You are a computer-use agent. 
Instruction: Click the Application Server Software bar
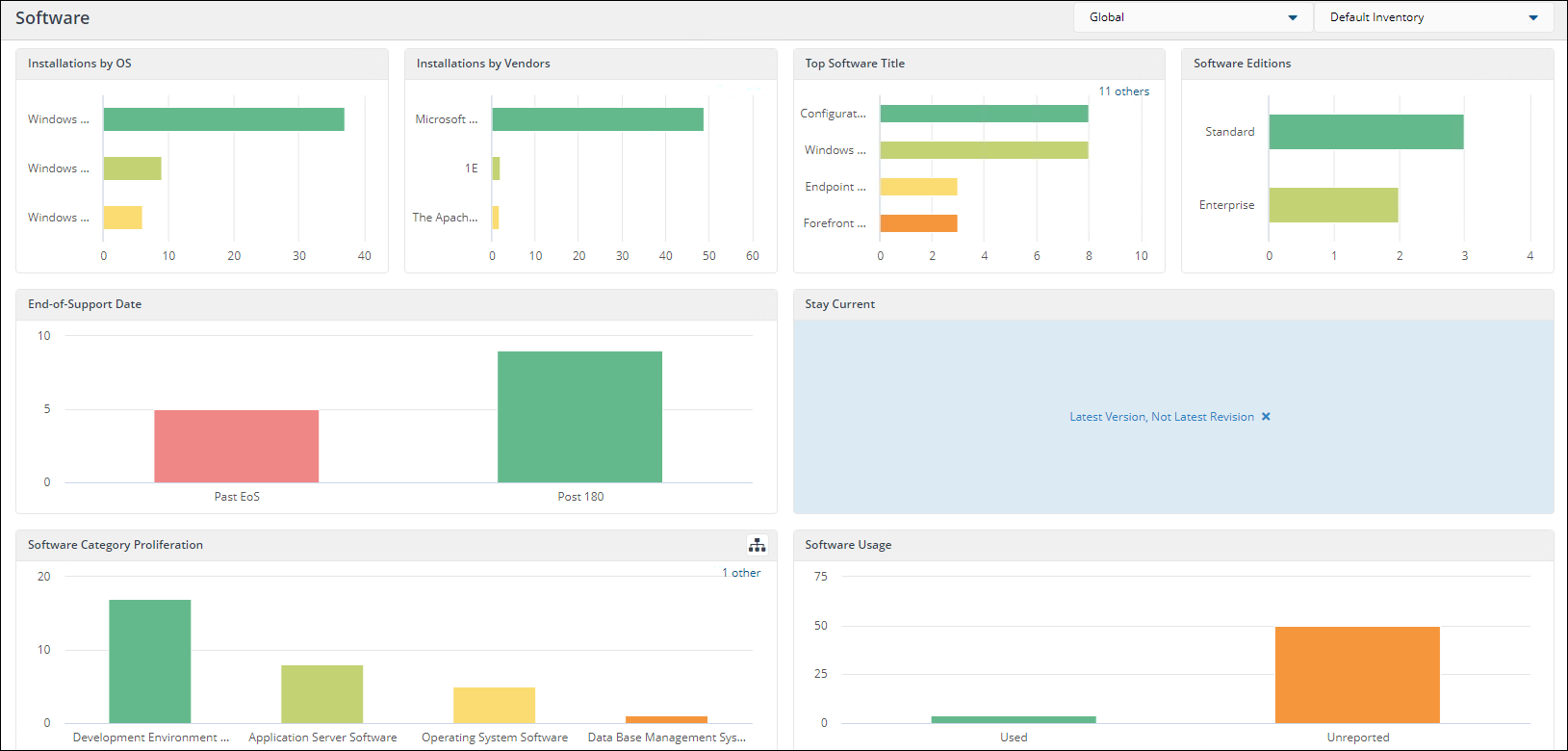(x=321, y=694)
